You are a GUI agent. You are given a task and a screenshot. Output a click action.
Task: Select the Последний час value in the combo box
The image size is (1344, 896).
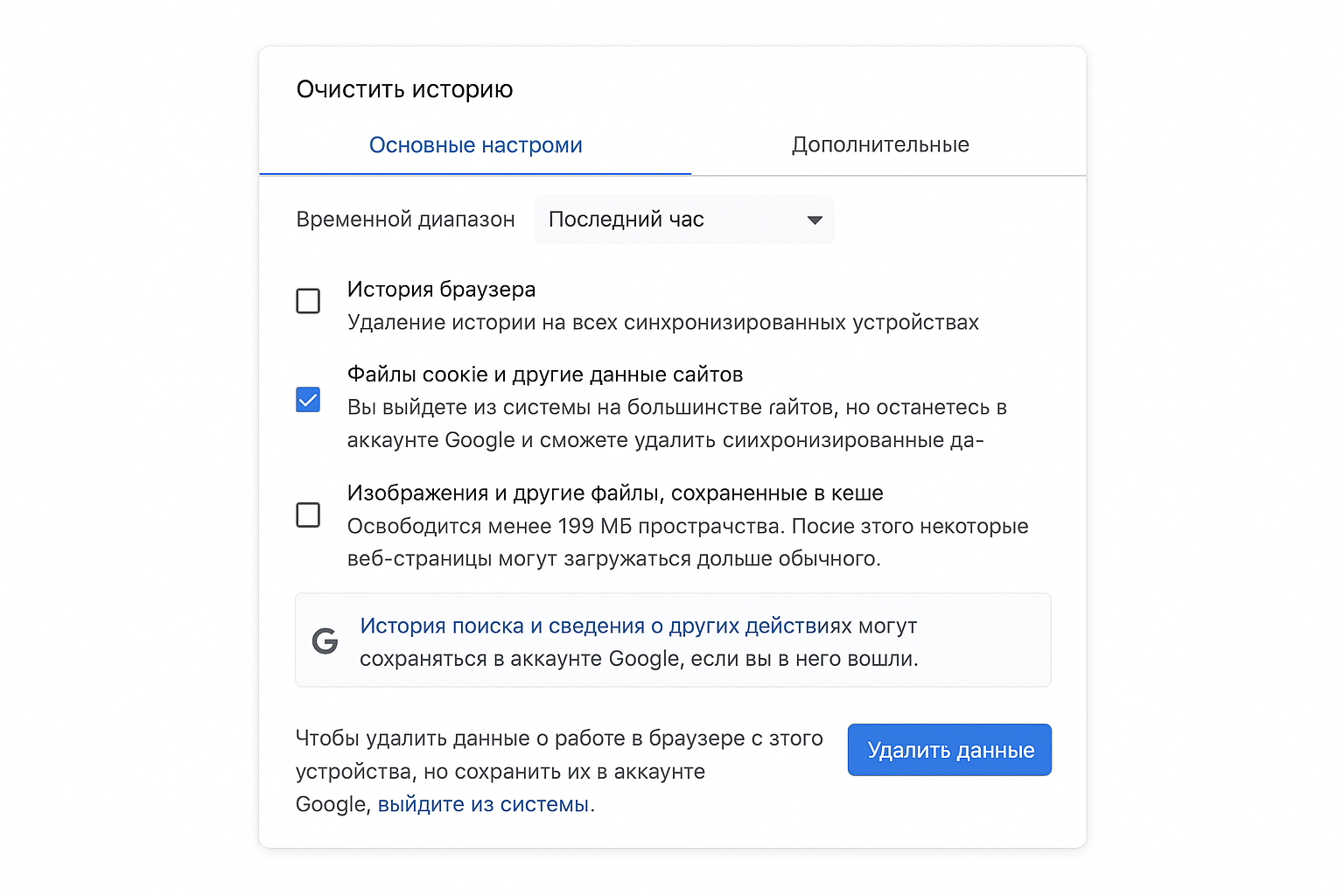[628, 219]
